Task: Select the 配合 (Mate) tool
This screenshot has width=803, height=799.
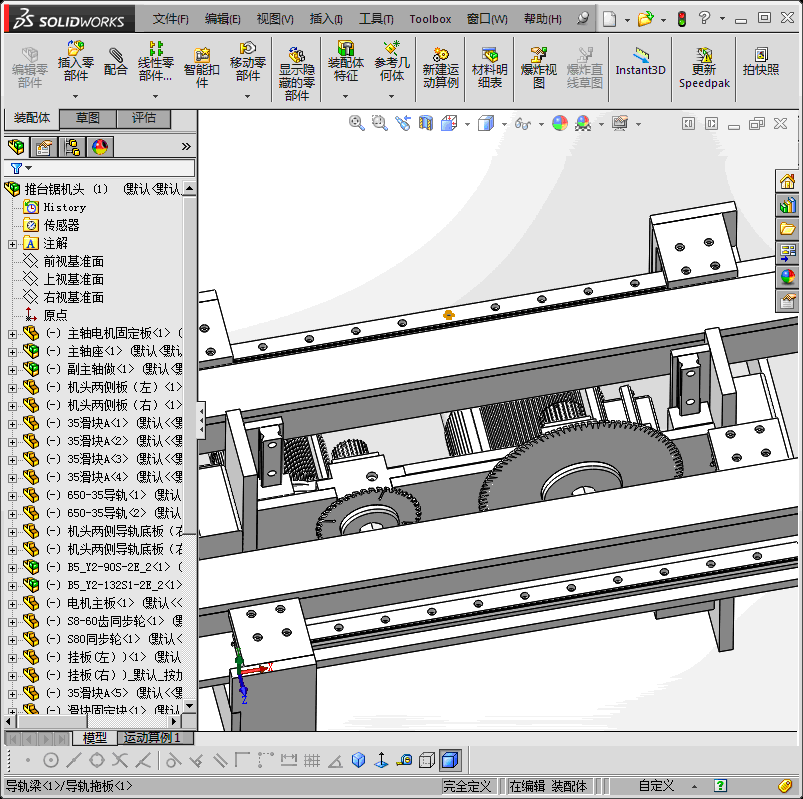Action: 116,62
